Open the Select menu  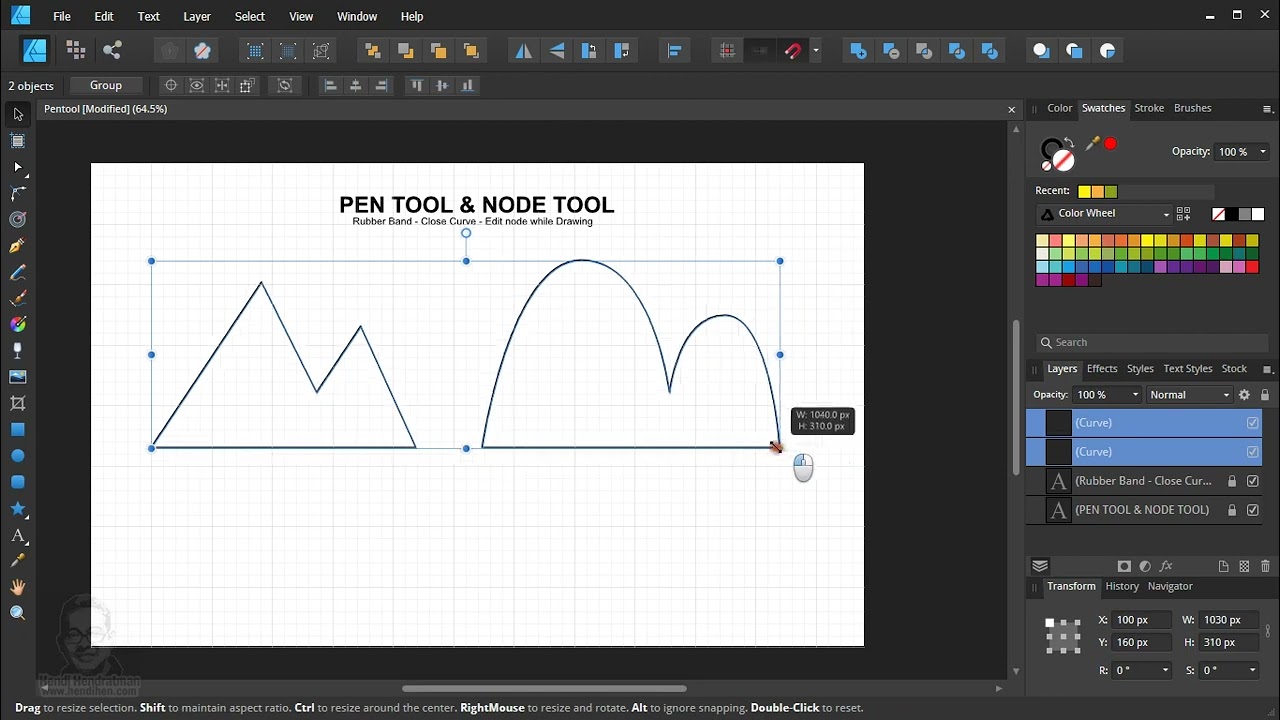coord(250,16)
